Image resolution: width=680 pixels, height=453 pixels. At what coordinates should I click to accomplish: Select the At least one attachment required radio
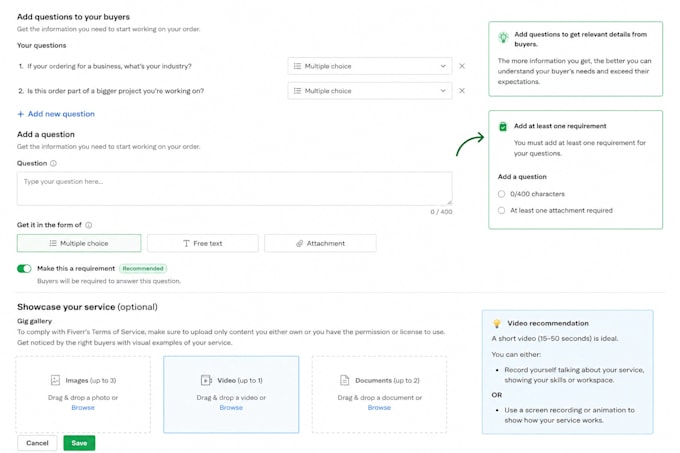501,210
